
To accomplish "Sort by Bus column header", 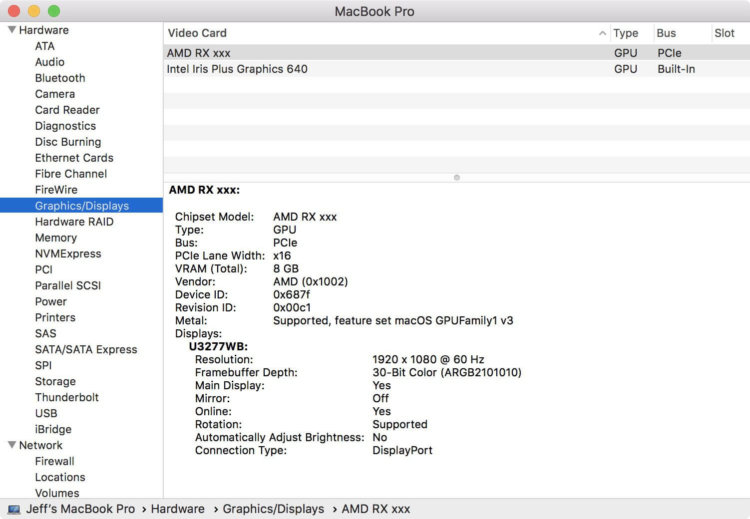I will pyautogui.click(x=666, y=33).
